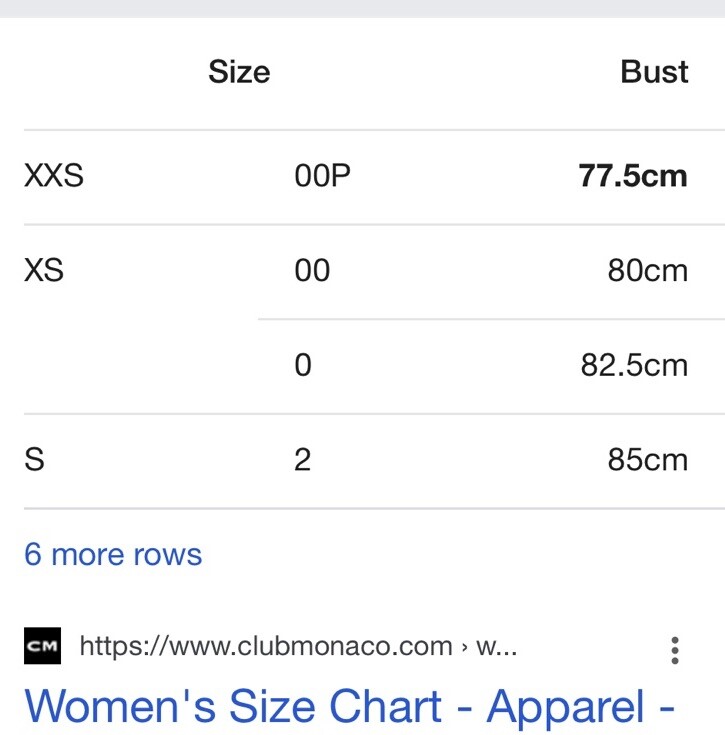This screenshot has width=725, height=735.
Task: Select the 80cm bust value
Action: pyautogui.click(x=648, y=270)
